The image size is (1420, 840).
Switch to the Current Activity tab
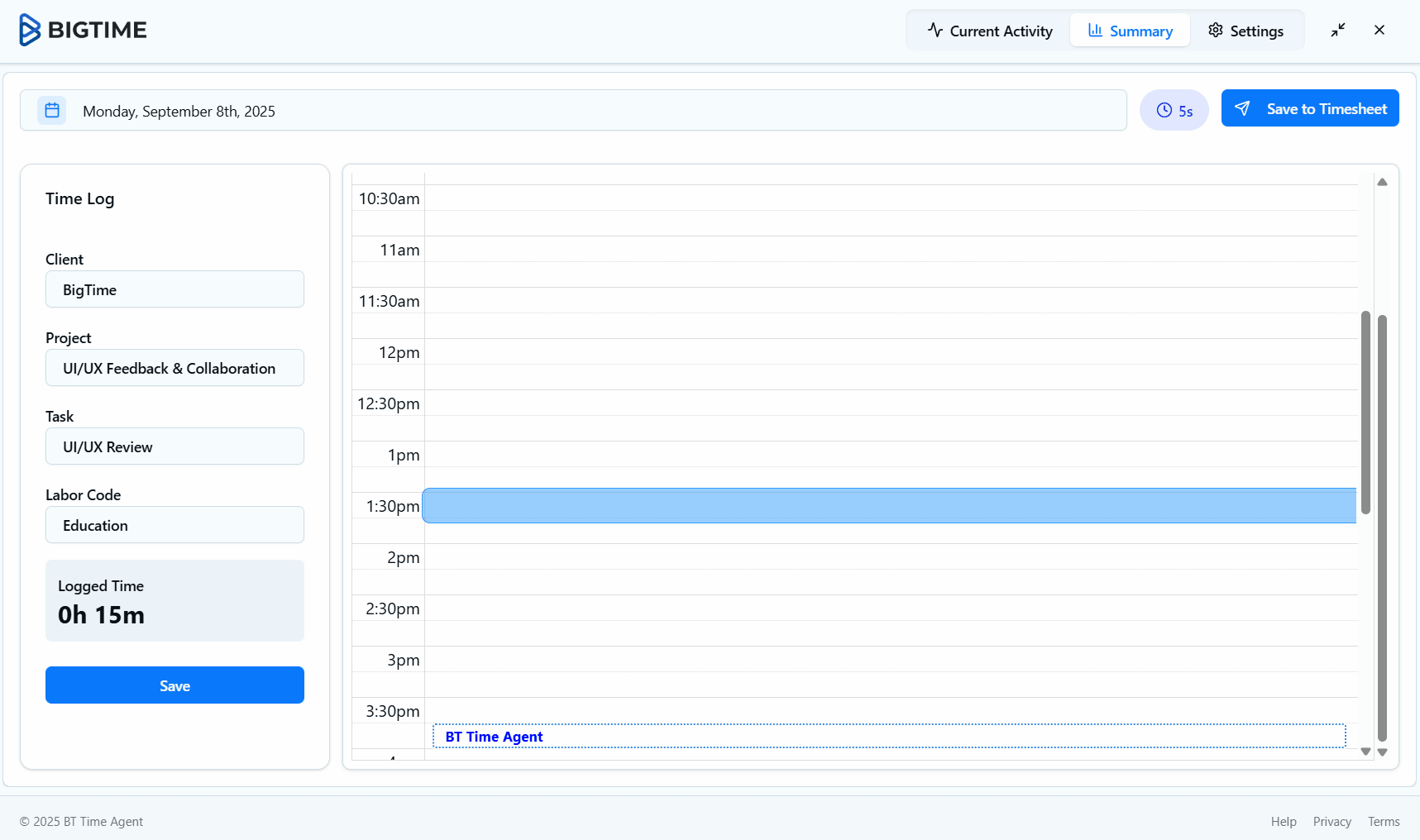[990, 30]
